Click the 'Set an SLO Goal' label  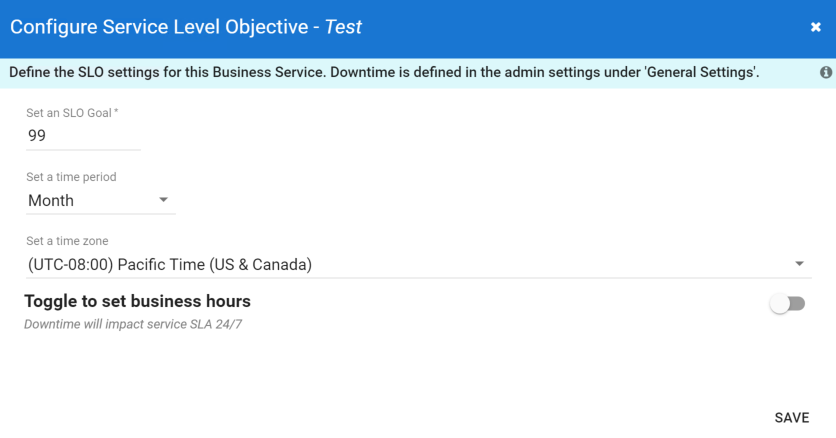(68, 113)
